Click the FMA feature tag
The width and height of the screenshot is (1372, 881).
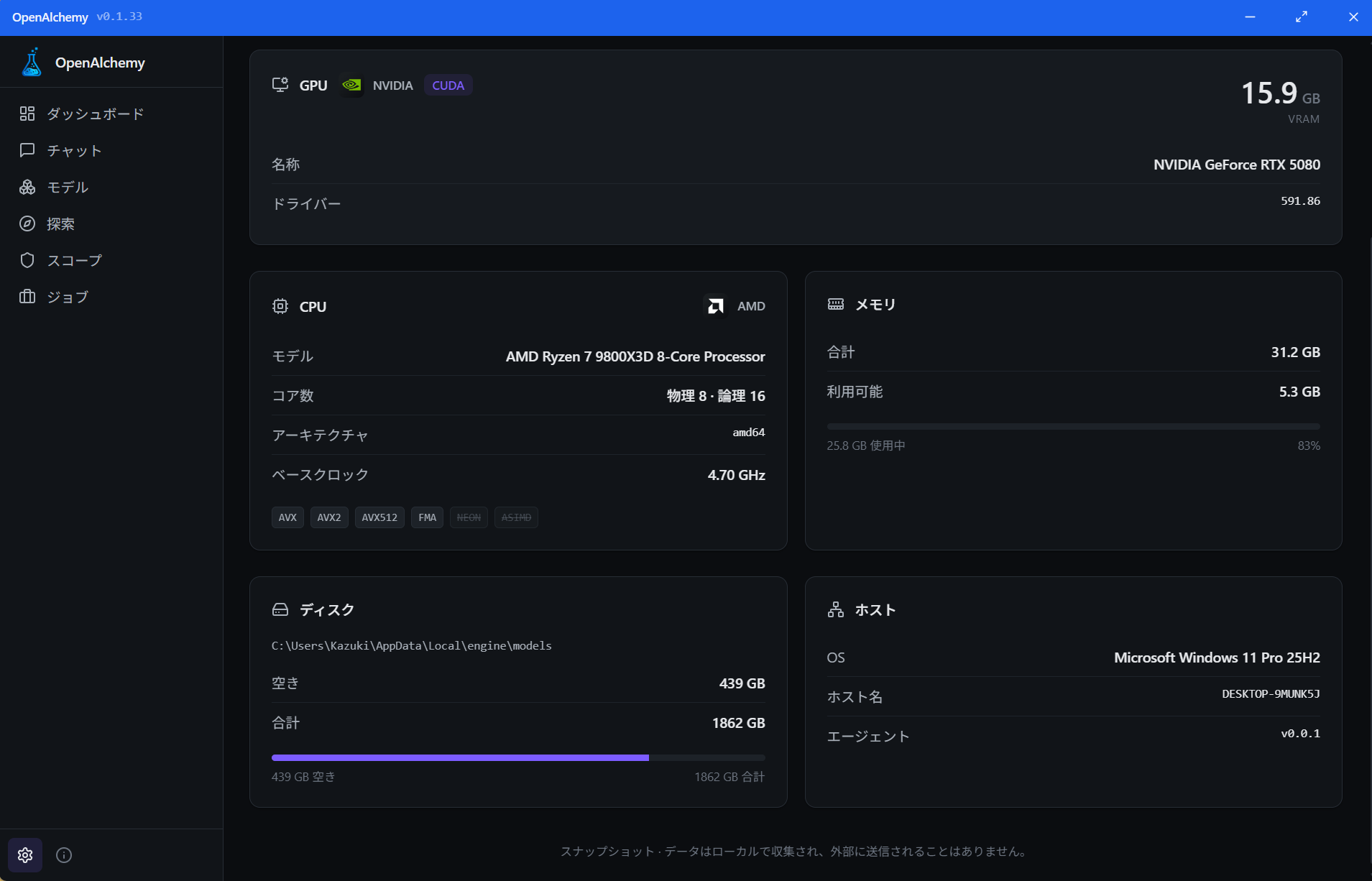(427, 517)
